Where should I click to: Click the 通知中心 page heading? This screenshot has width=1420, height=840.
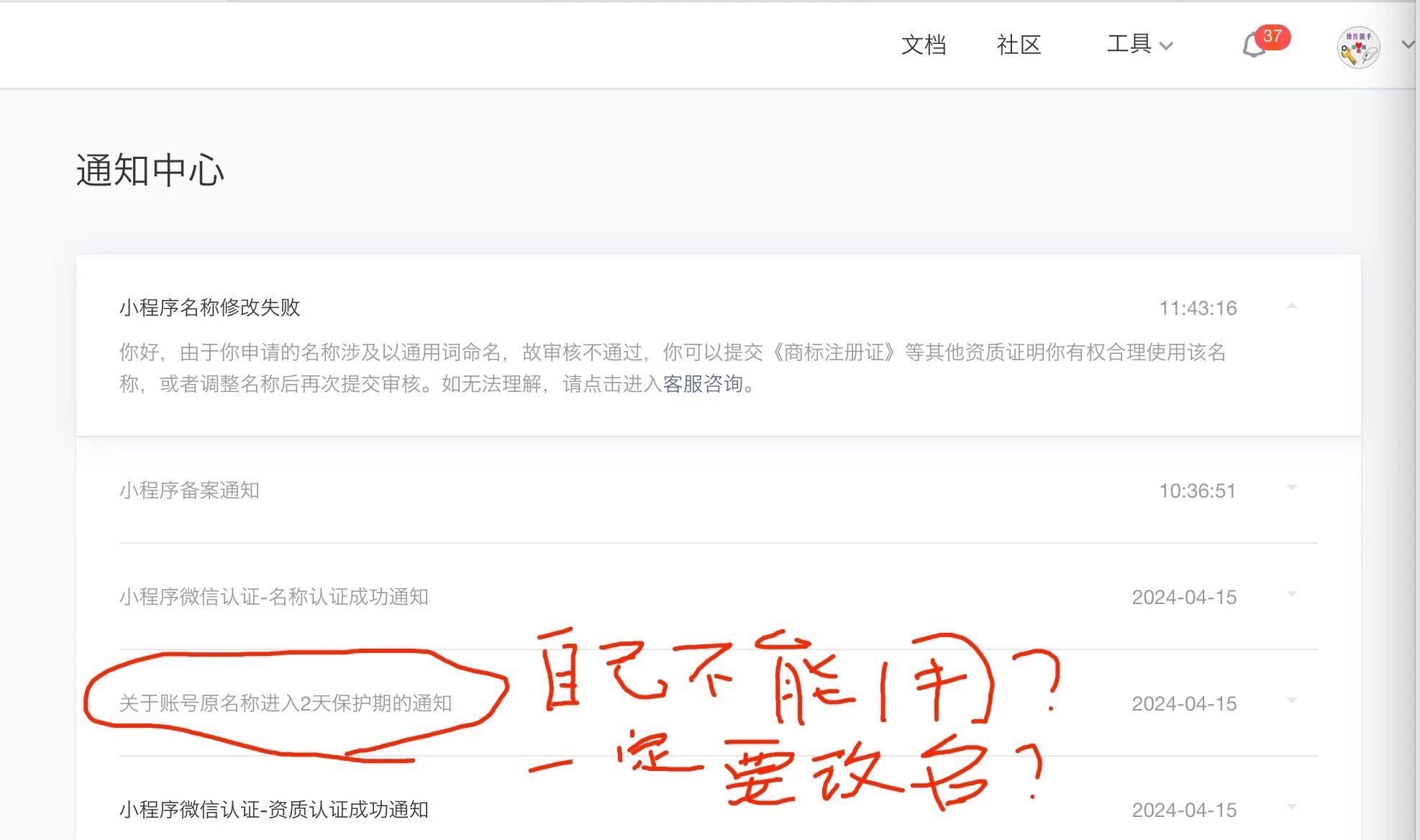point(150,171)
